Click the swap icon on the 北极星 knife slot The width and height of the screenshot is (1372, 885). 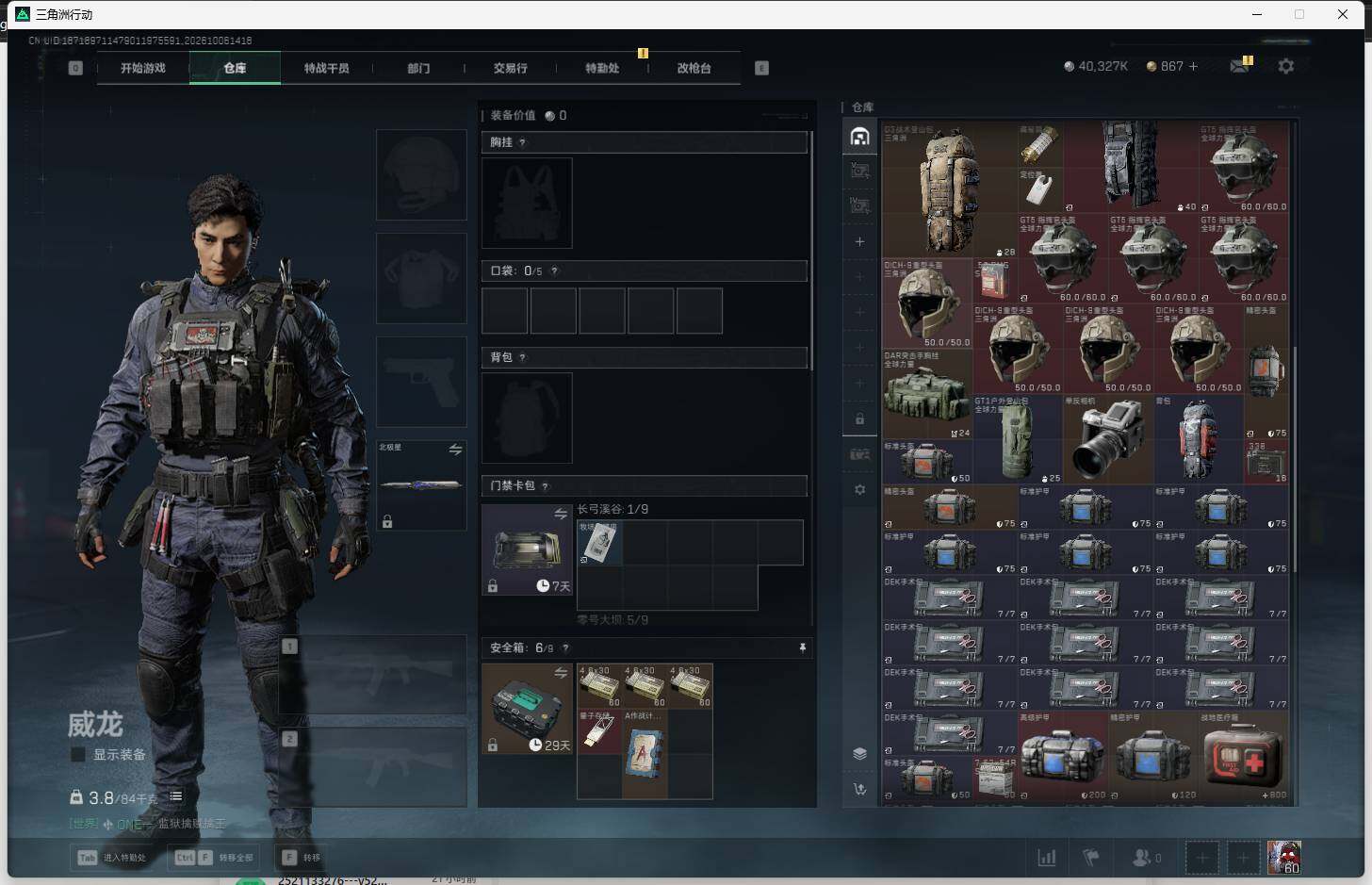(455, 450)
